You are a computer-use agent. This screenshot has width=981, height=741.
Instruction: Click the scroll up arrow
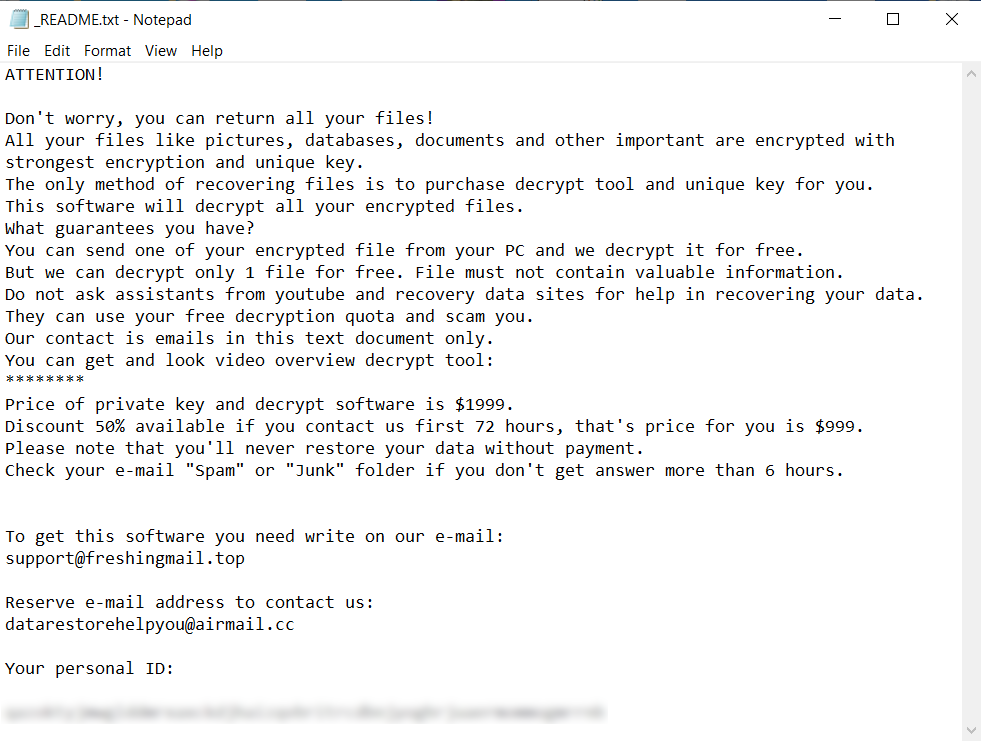tap(970, 75)
